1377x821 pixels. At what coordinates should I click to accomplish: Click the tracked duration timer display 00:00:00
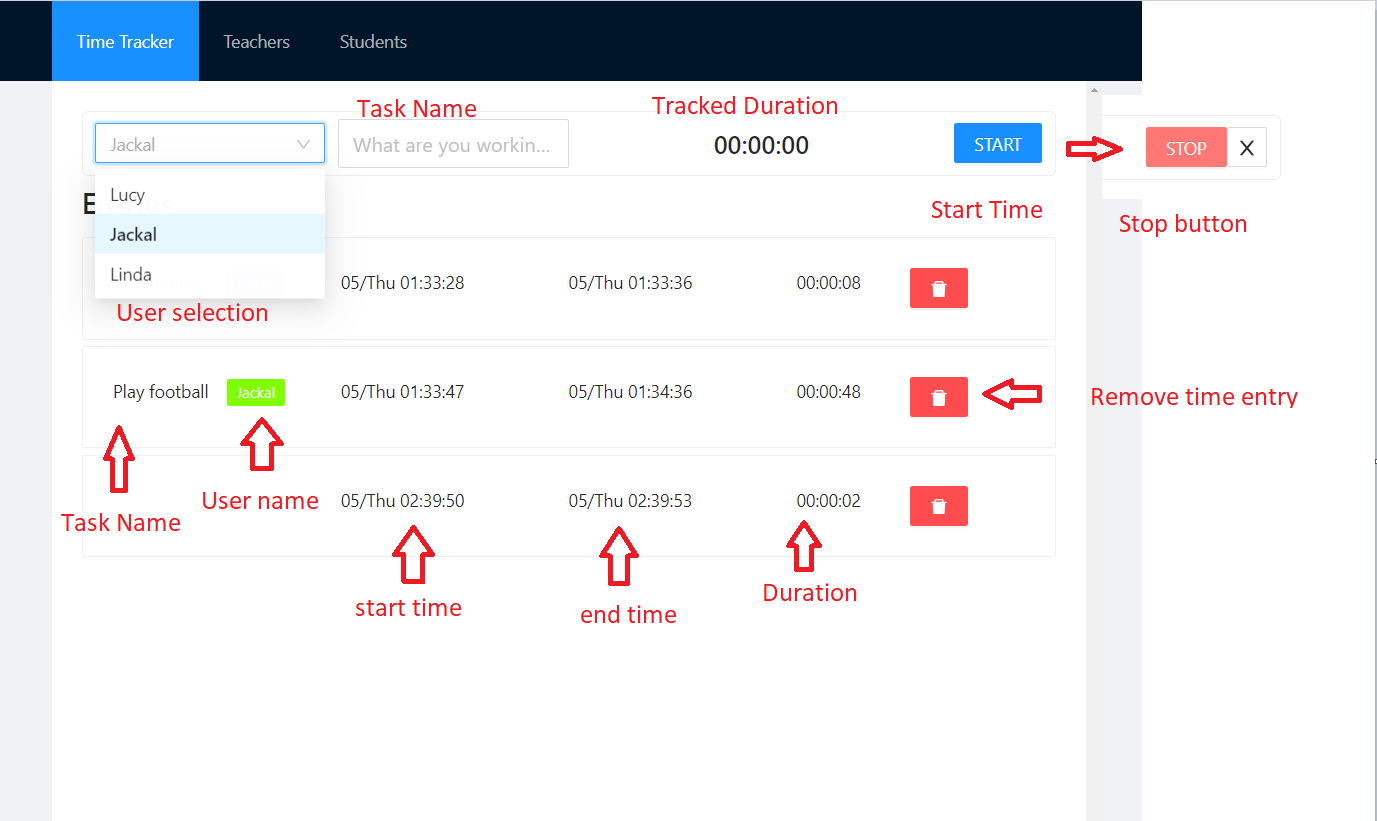[761, 144]
